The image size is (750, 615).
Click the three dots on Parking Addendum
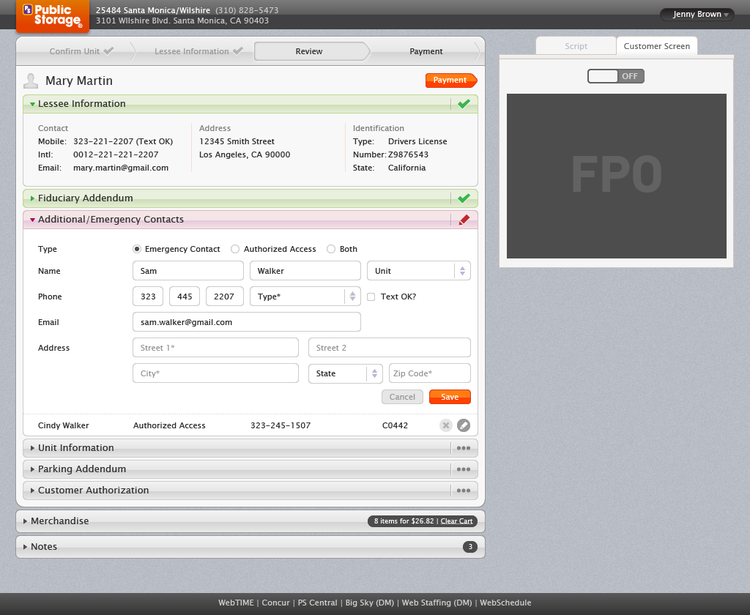pyautogui.click(x=463, y=469)
